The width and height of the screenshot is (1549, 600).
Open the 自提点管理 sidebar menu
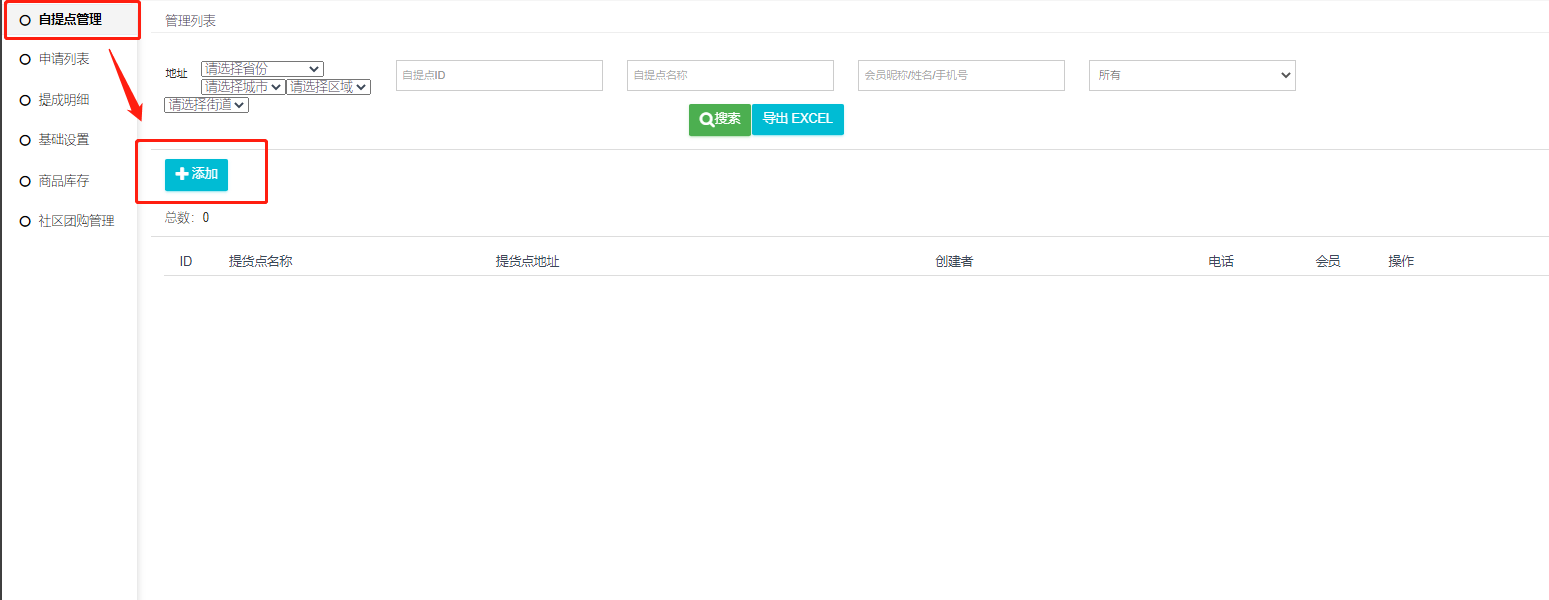[x=69, y=19]
